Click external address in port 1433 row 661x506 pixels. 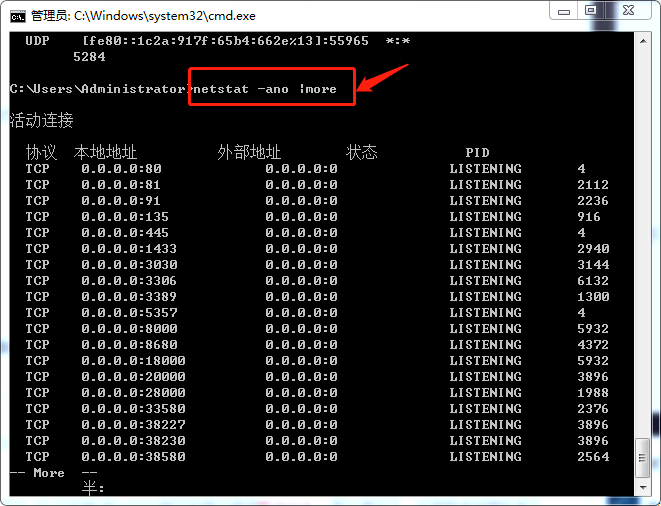point(301,249)
